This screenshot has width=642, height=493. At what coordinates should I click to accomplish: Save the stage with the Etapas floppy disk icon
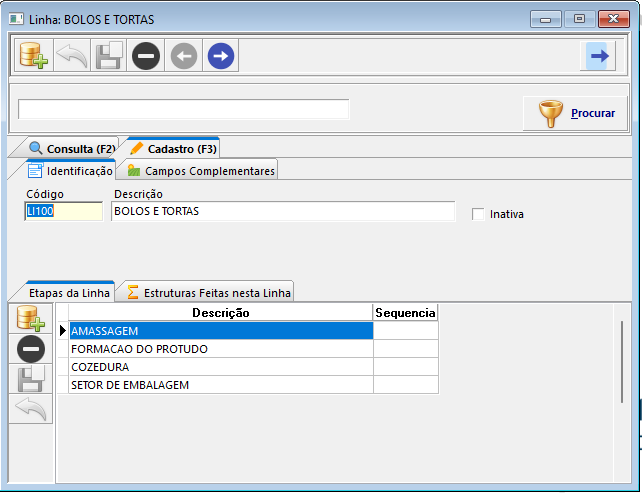[x=31, y=379]
